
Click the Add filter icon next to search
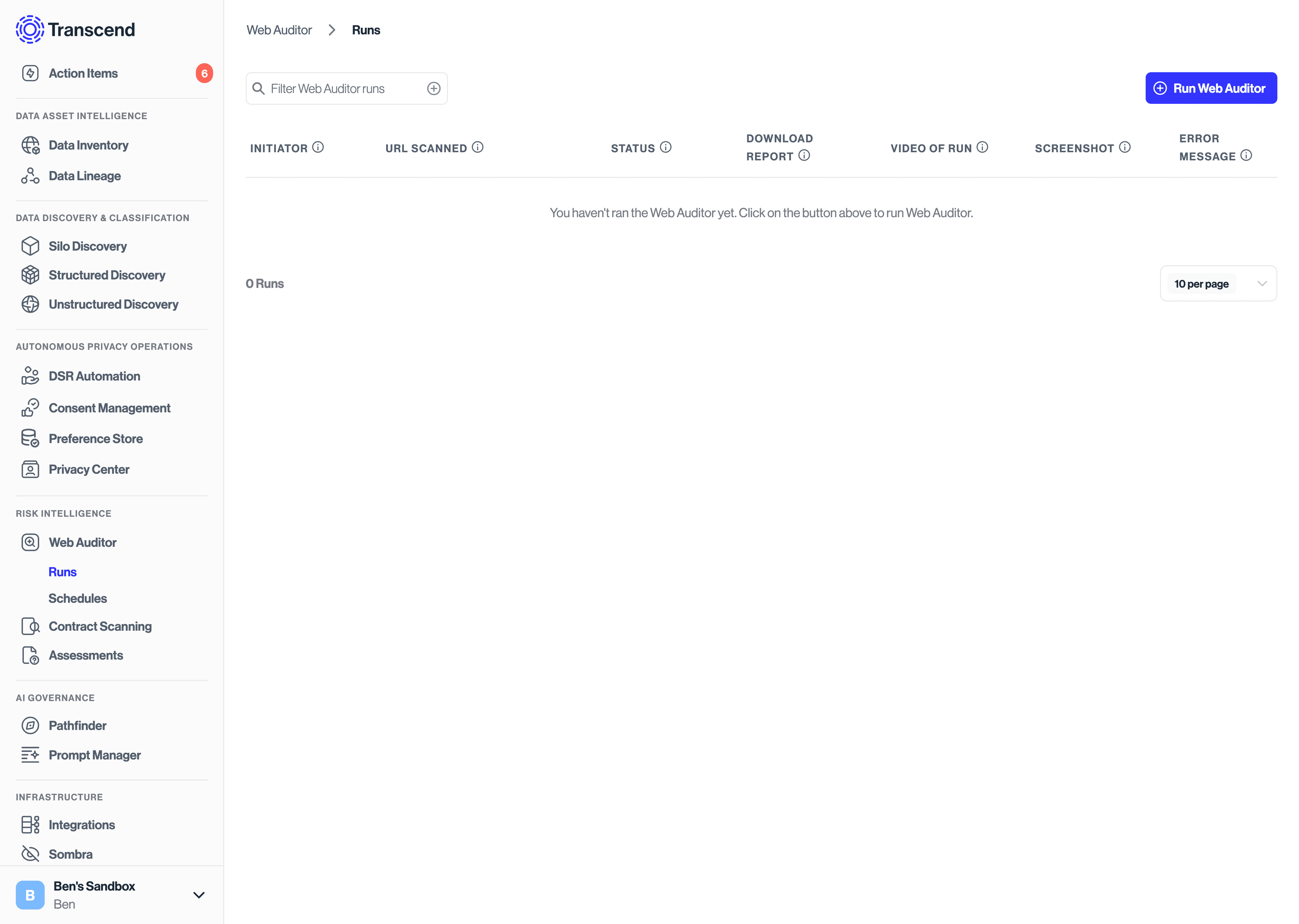tap(434, 88)
